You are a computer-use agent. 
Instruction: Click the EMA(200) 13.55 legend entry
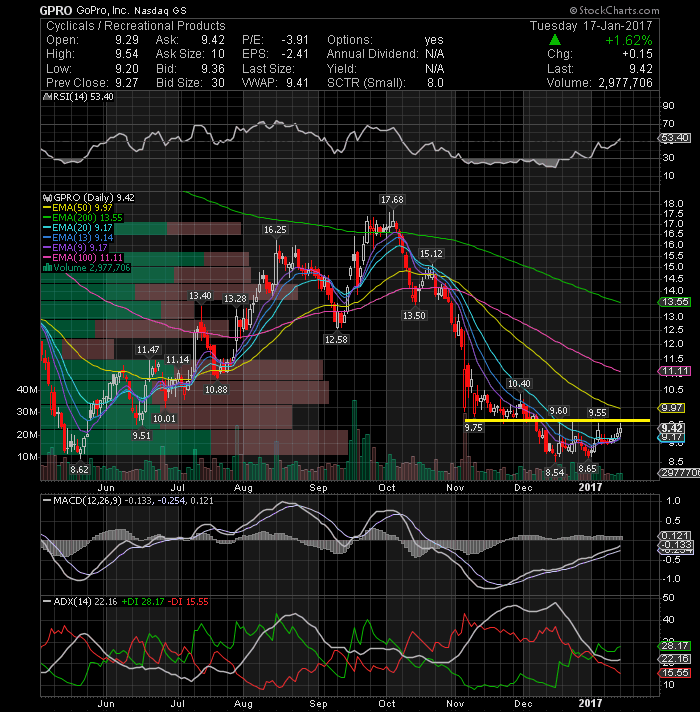(83, 218)
